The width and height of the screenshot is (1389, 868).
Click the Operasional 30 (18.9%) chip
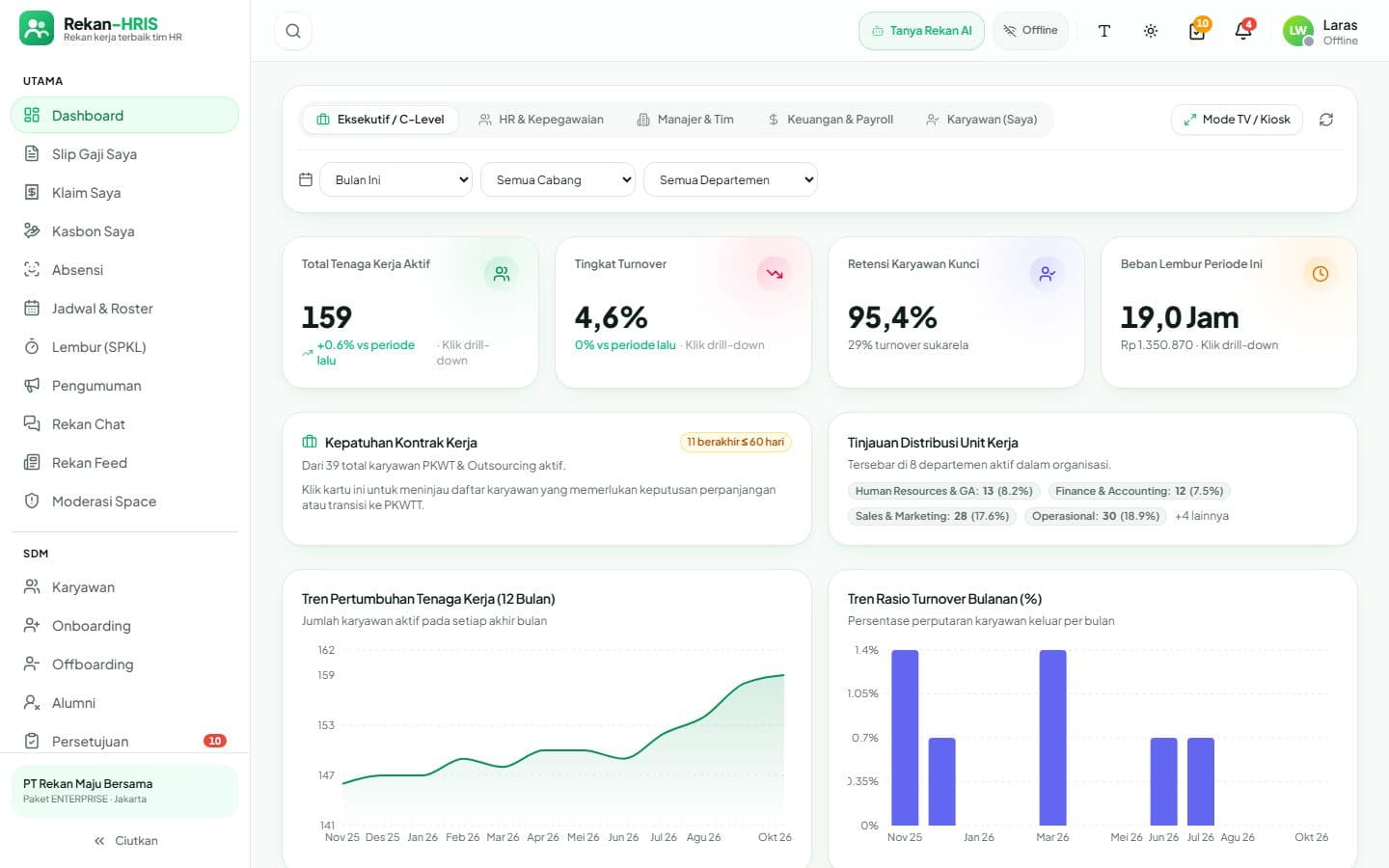pos(1096,516)
